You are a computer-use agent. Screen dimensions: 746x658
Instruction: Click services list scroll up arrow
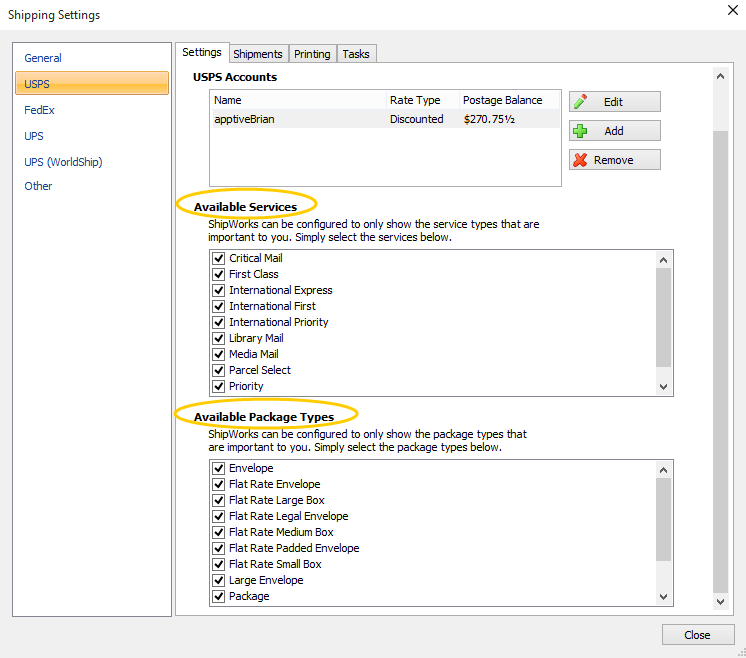[x=663, y=260]
